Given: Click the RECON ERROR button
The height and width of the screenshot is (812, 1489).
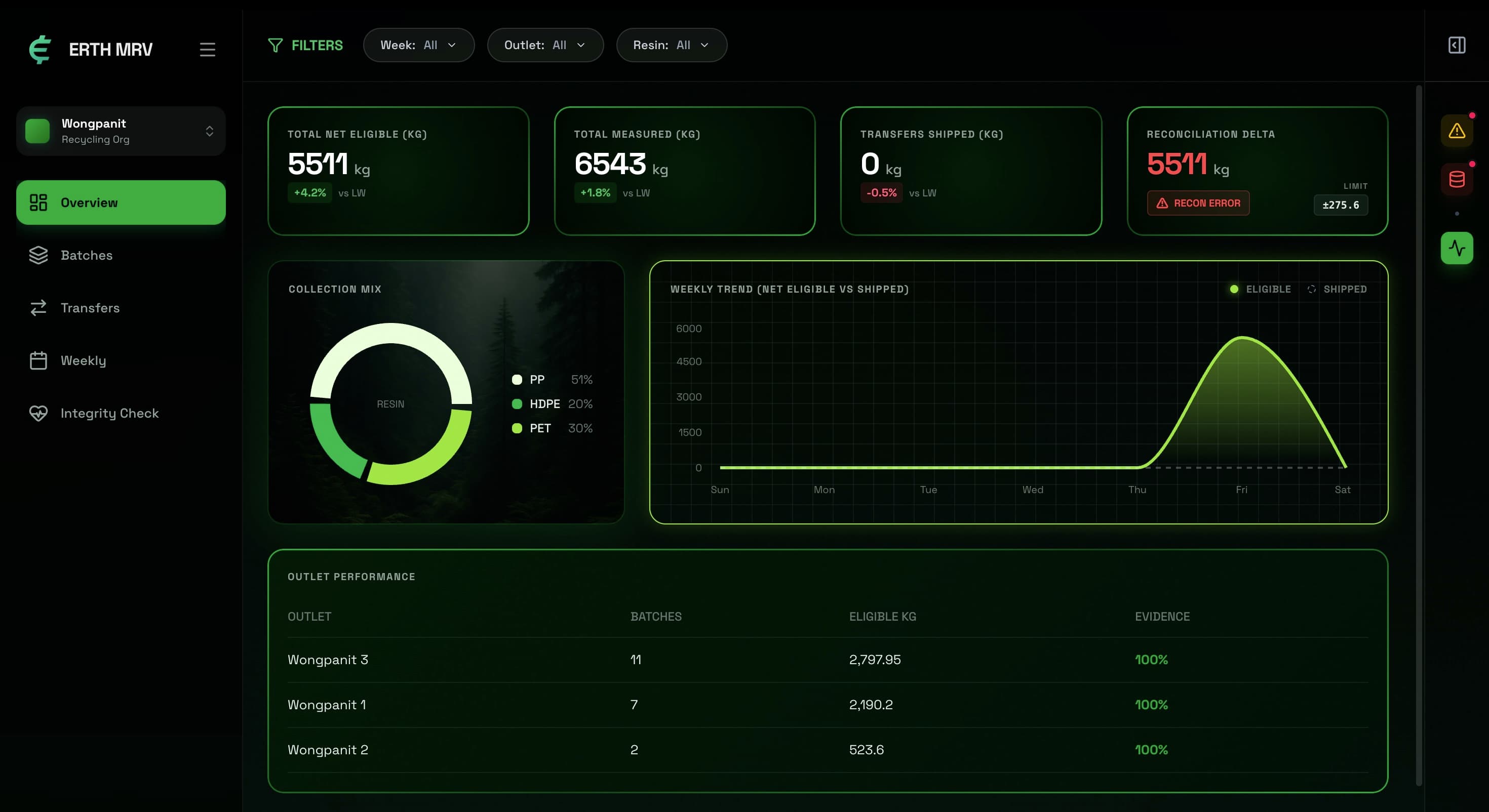Looking at the screenshot, I should click(1198, 203).
